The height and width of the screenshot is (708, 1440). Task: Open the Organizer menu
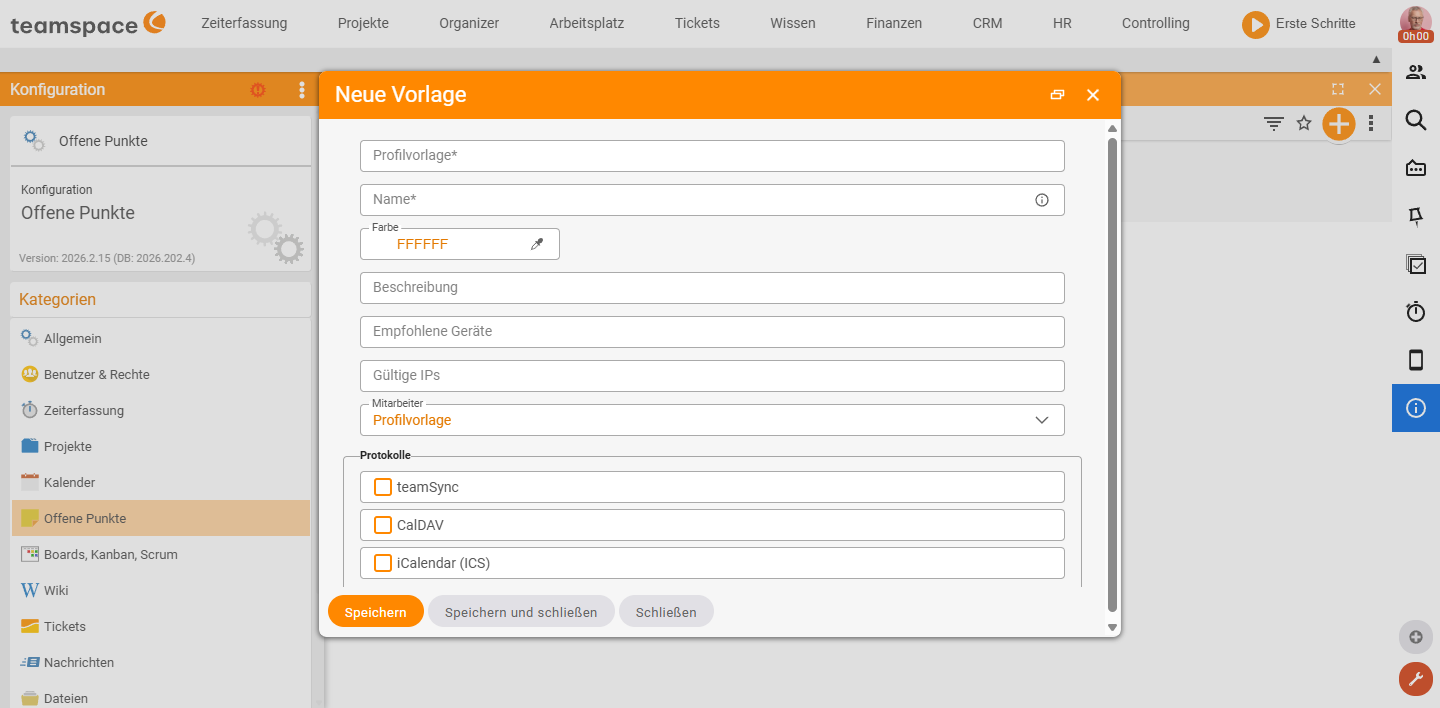[469, 23]
